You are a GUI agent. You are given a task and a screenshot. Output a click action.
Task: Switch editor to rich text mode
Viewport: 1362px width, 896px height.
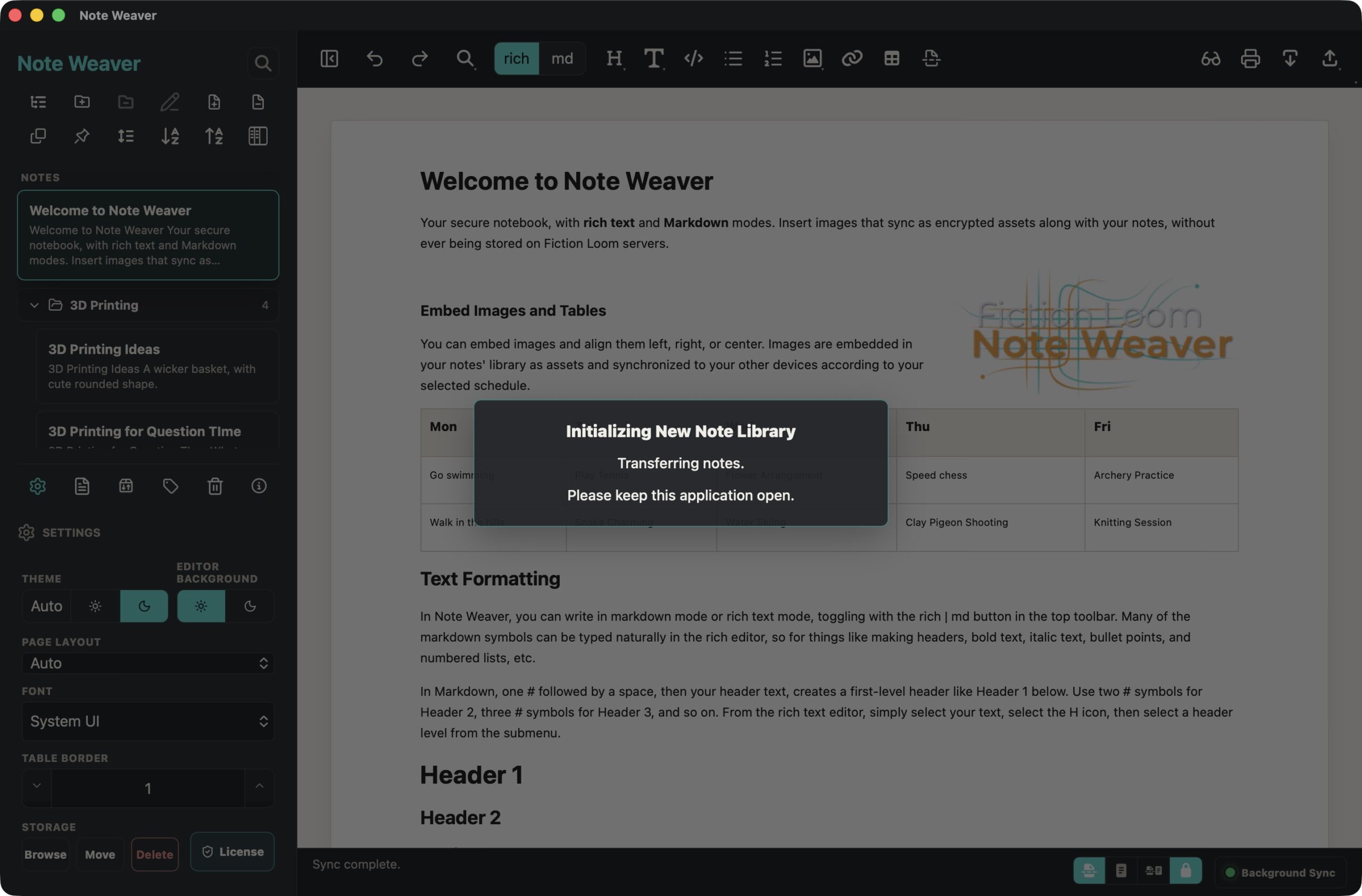pos(516,59)
